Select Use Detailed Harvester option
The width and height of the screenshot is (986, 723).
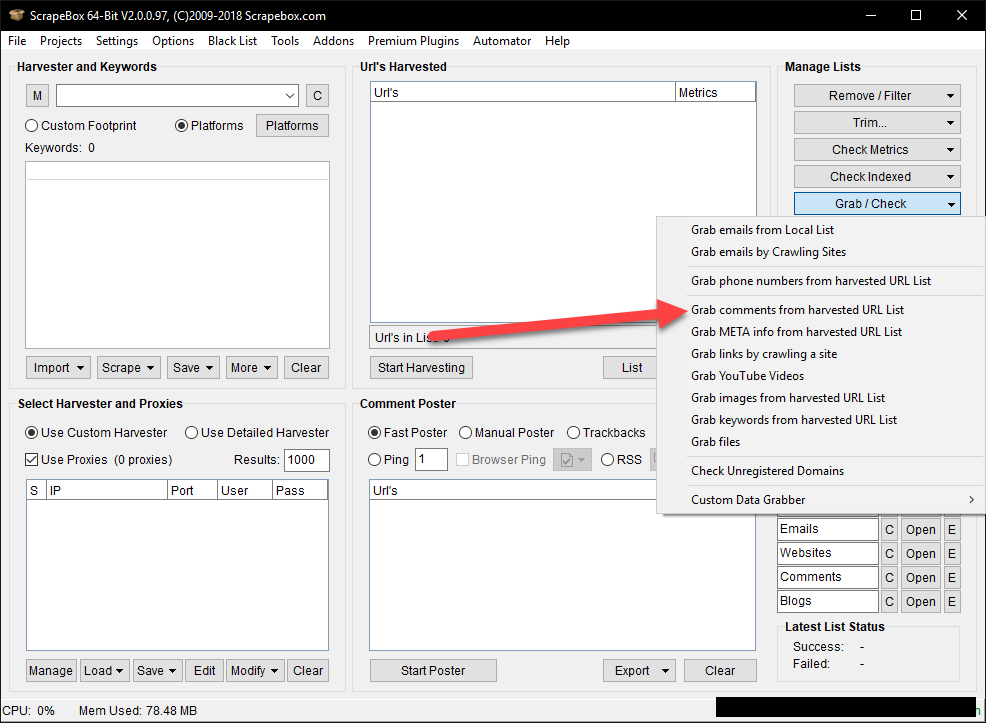[x=257, y=433]
